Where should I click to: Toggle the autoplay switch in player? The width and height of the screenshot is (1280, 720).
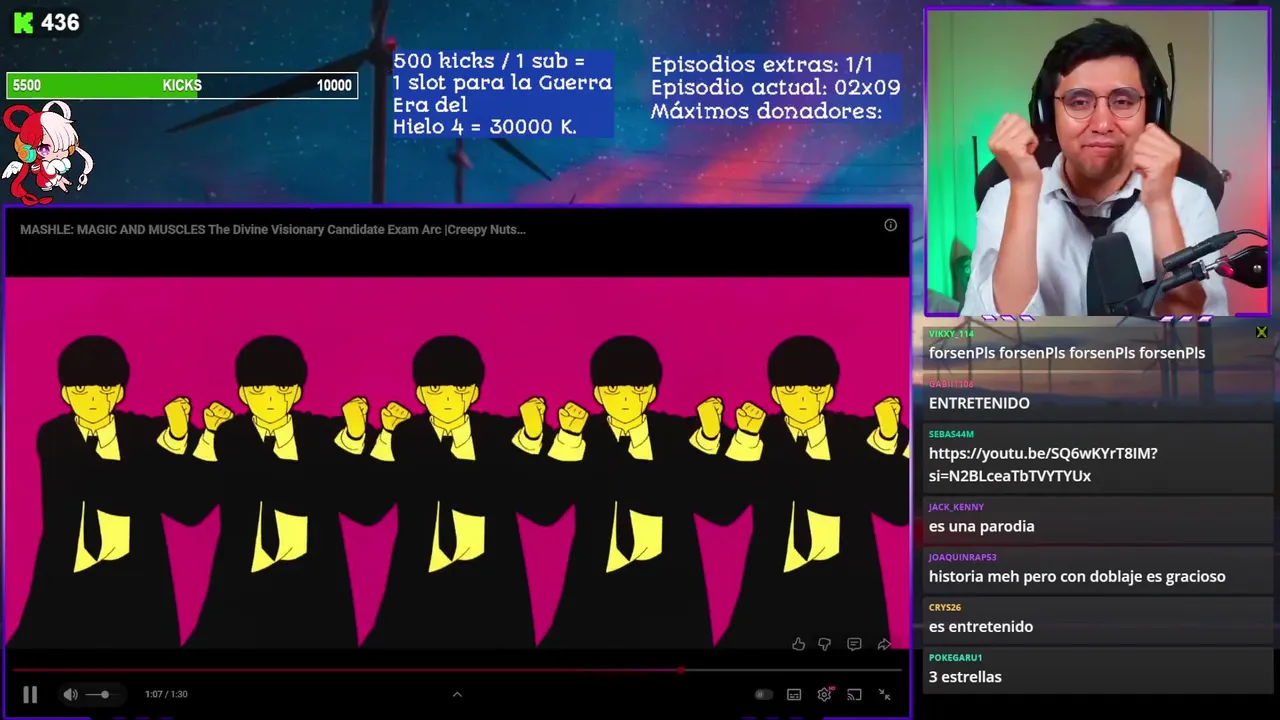coord(763,694)
